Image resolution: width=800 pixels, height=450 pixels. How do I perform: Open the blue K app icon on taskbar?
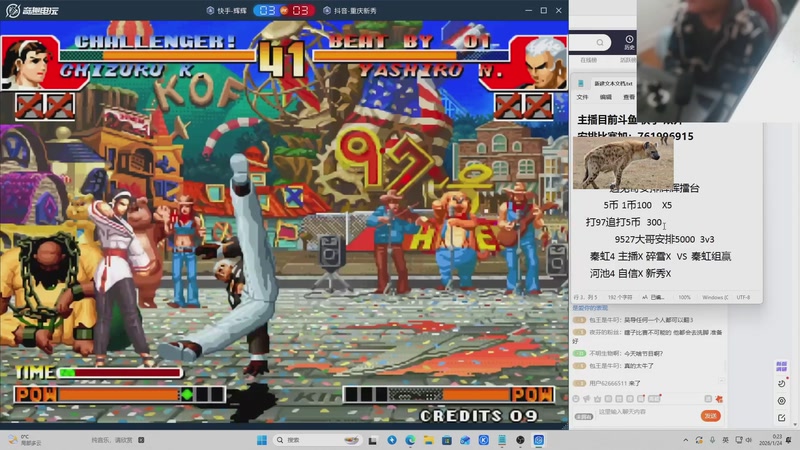pyautogui.click(x=484, y=440)
